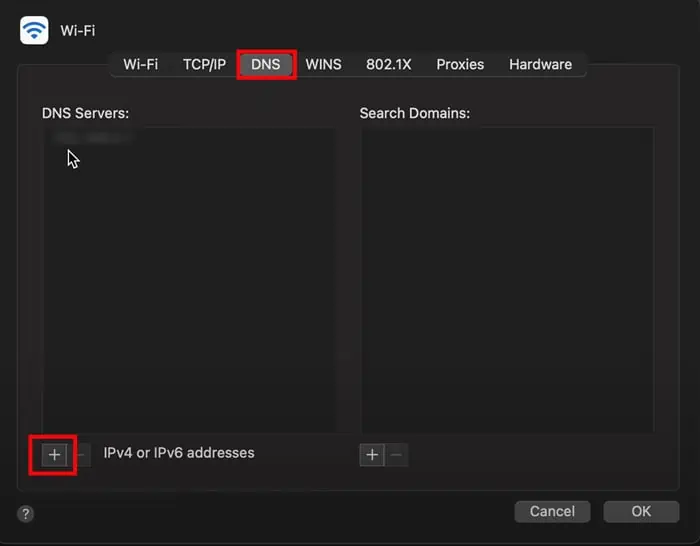Switch to the Wi-Fi tab
Viewport: 700px width, 546px height.
click(x=140, y=64)
